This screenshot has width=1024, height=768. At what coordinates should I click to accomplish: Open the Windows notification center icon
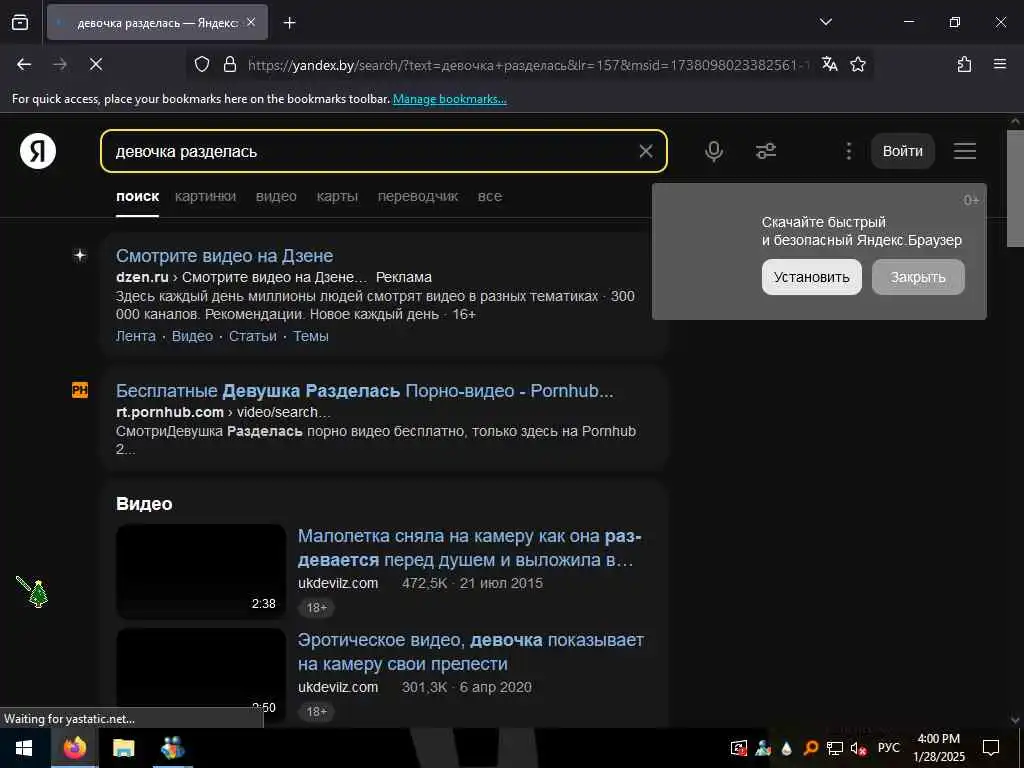(x=991, y=748)
